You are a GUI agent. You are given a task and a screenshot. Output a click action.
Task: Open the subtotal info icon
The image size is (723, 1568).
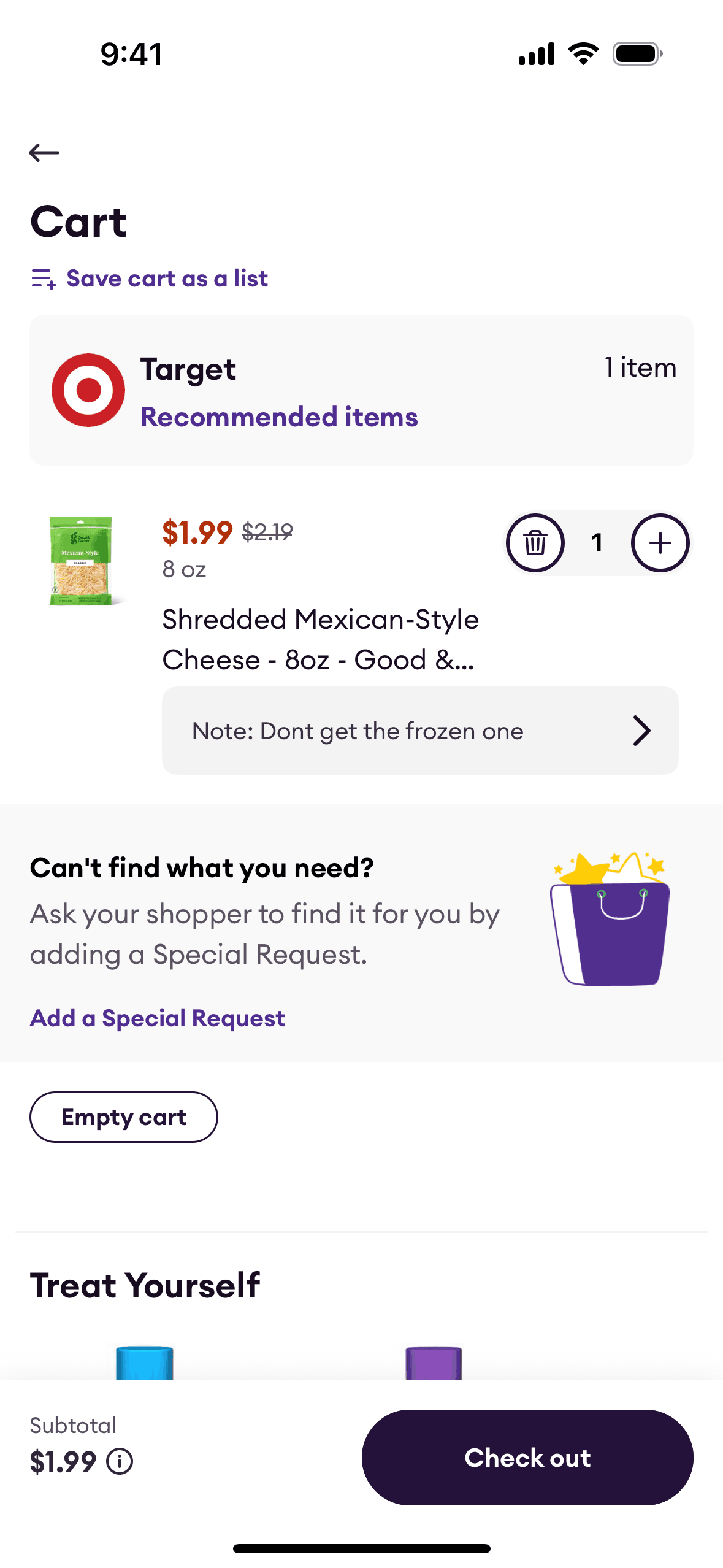tap(120, 1461)
